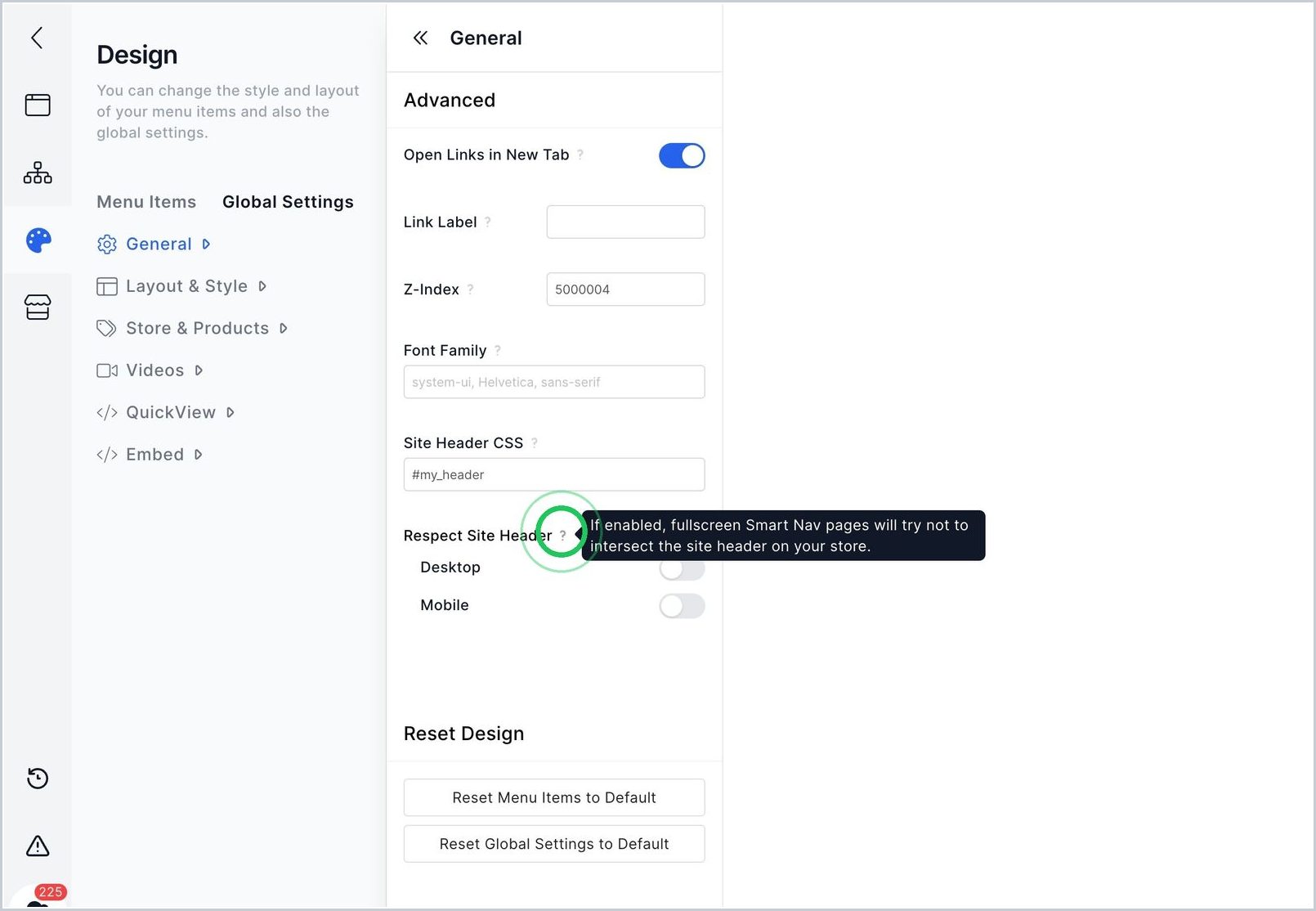1316x911 pixels.
Task: Click help icon beside Site Header CSS
Action: coord(535,442)
